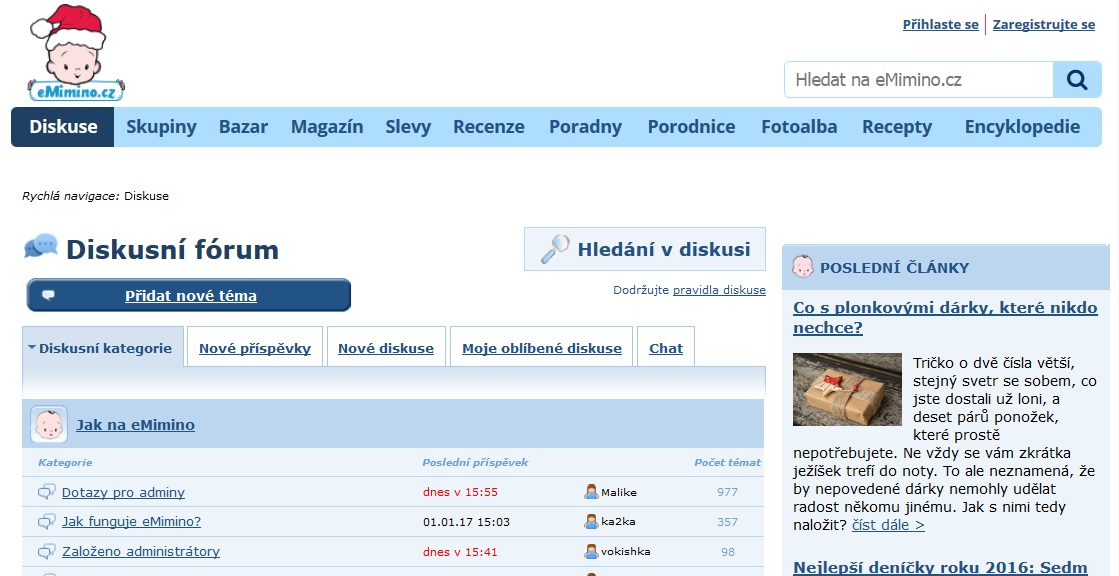Switch to the Chat tab
The width and height of the screenshot is (1119, 576).
(x=666, y=348)
